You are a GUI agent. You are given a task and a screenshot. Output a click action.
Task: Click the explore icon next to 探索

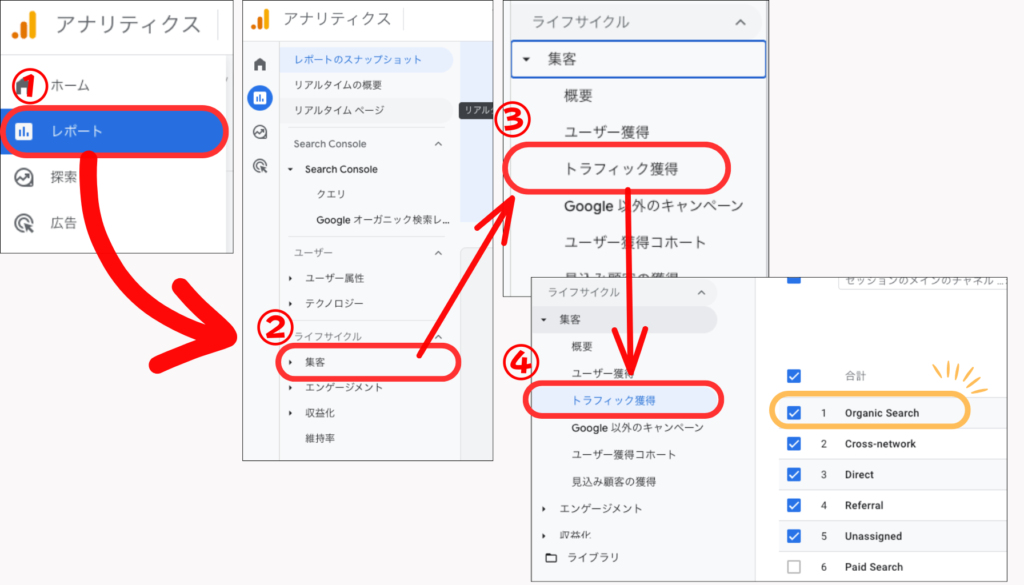pyautogui.click(x=24, y=177)
